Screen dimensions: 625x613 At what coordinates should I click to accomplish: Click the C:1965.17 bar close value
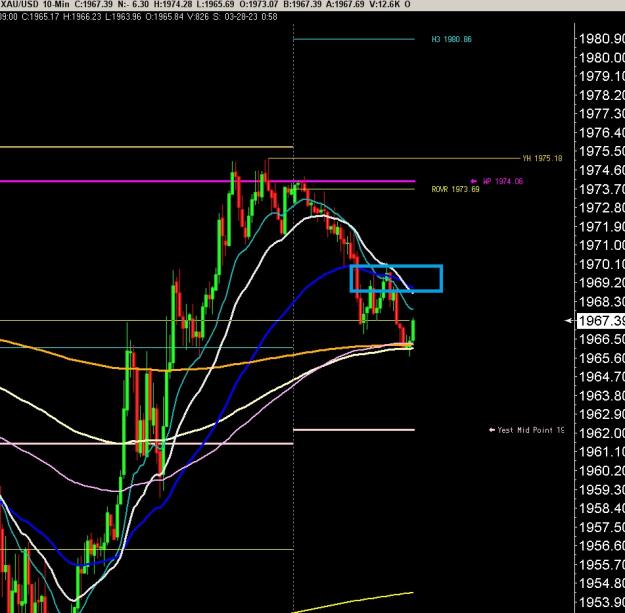tap(40, 17)
